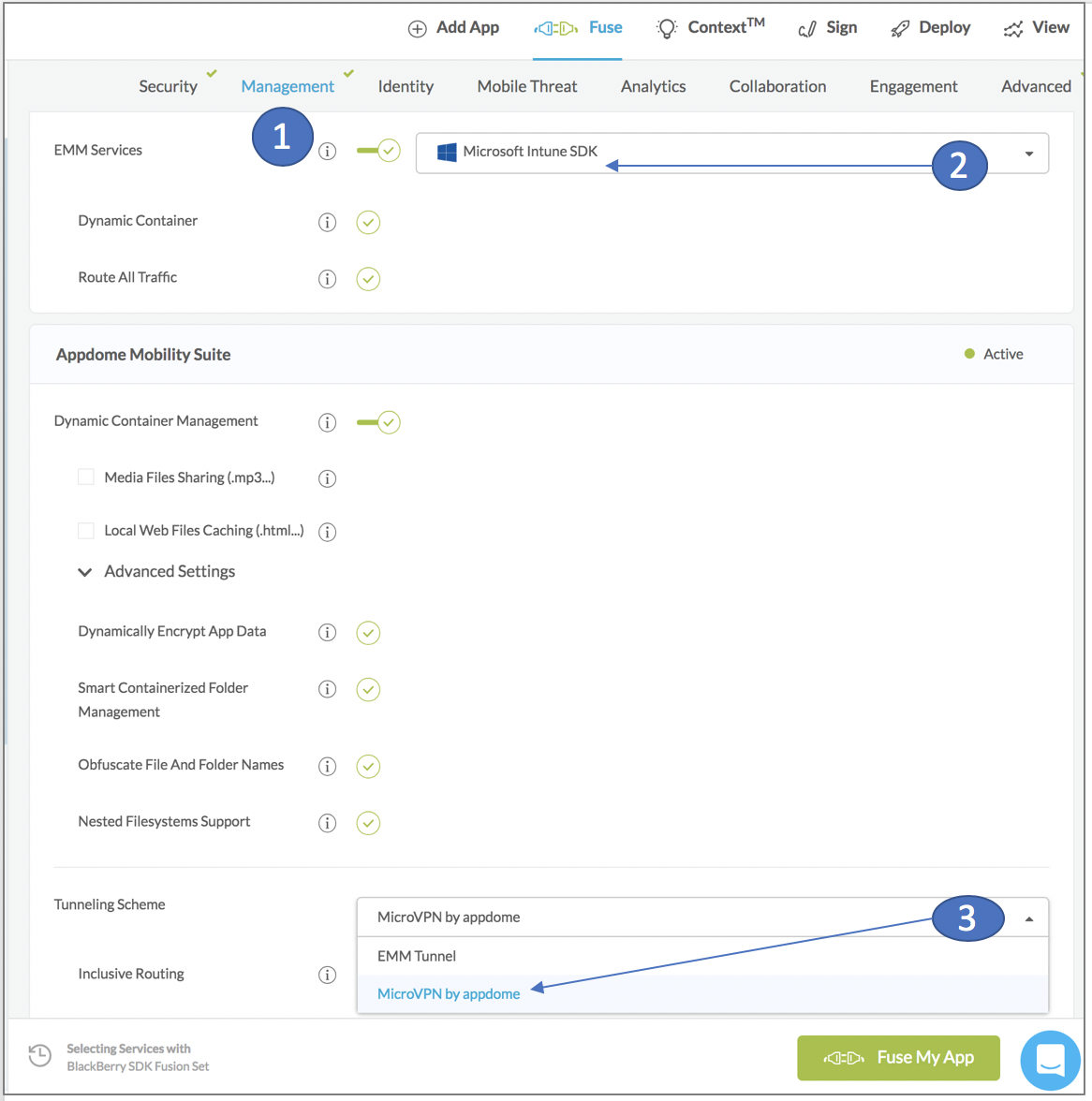Click the Appdome Mobility Suite header

143,355
